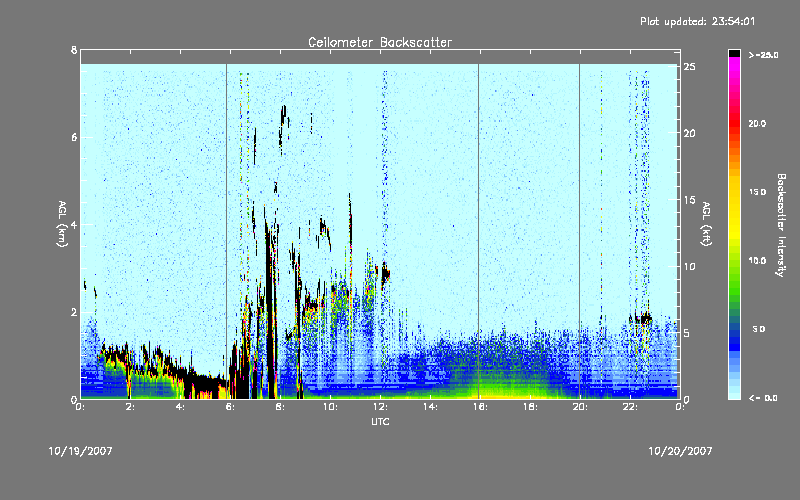The width and height of the screenshot is (800, 500).
Task: Click the 18: hour tick label
Action: (x=530, y=407)
